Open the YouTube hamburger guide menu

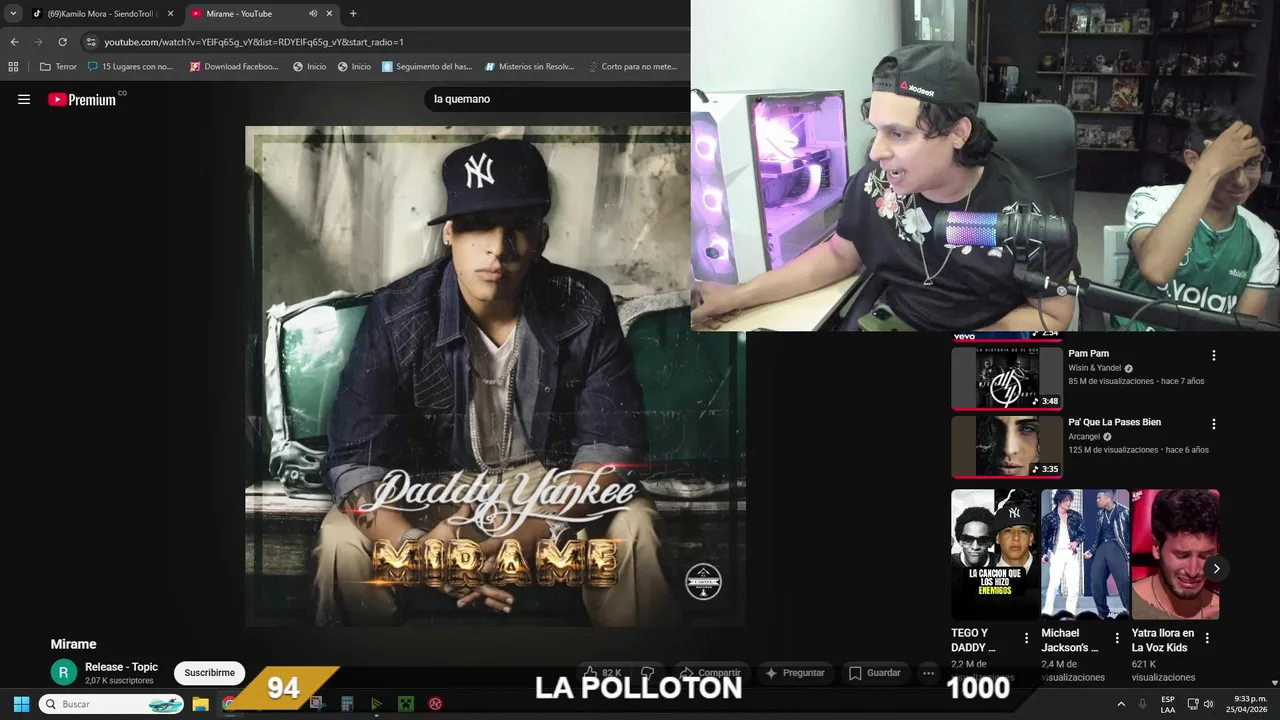coord(24,99)
